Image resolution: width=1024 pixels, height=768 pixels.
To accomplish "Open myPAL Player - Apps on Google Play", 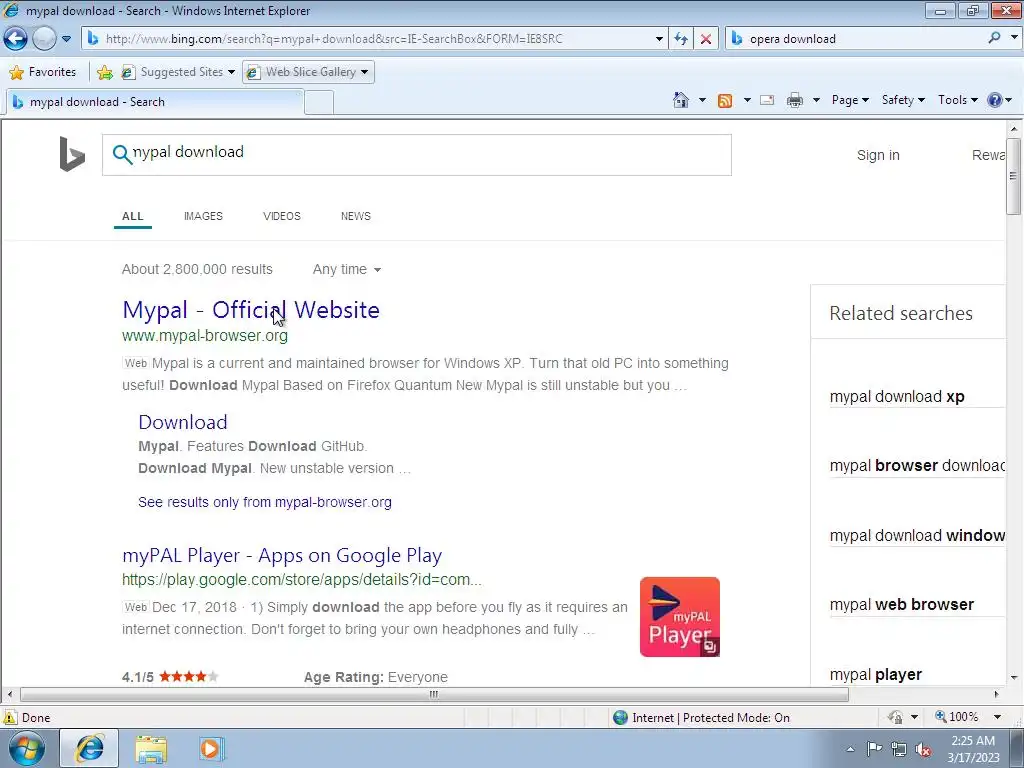I will 282,555.
